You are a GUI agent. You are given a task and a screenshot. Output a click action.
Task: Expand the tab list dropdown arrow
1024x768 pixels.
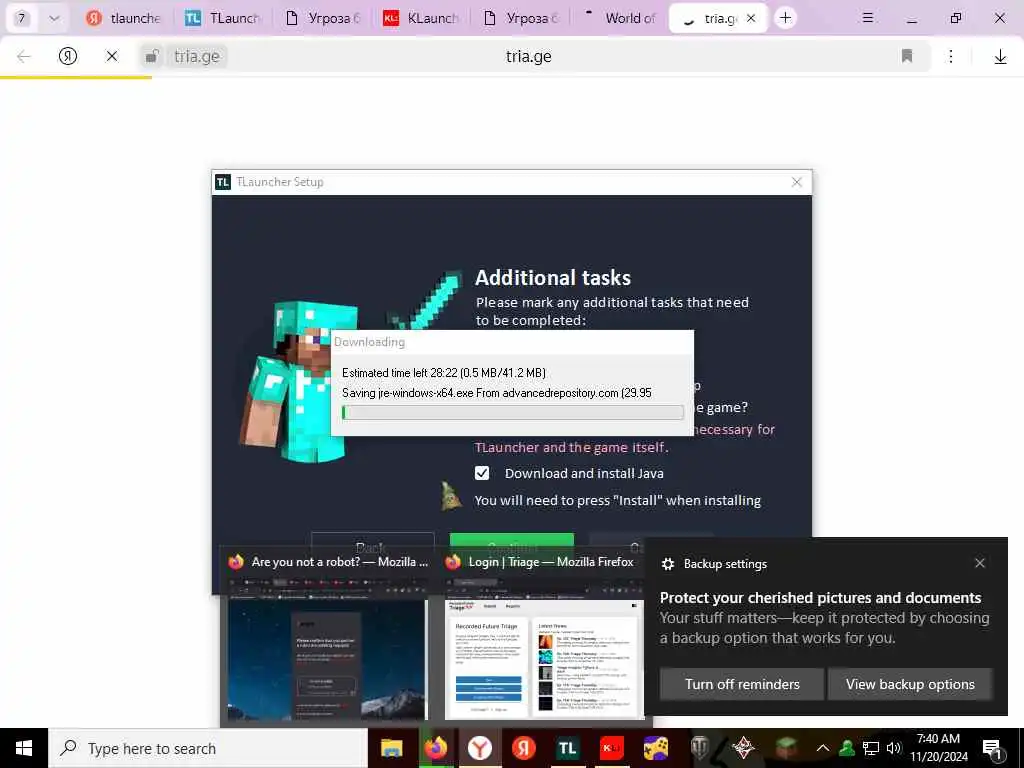pos(55,18)
